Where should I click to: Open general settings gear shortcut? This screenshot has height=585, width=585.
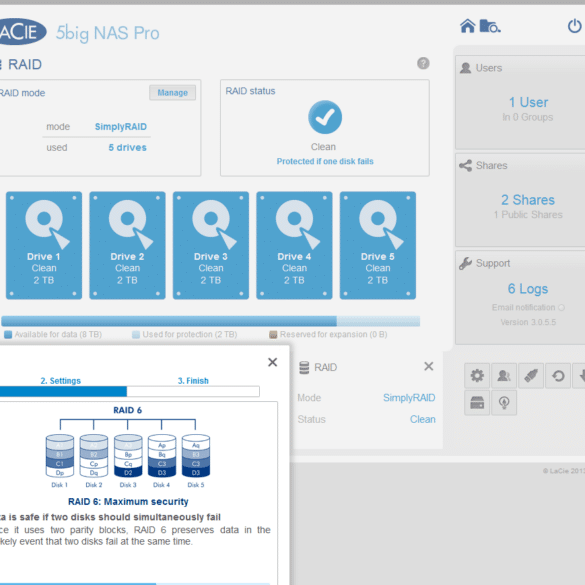coord(477,376)
